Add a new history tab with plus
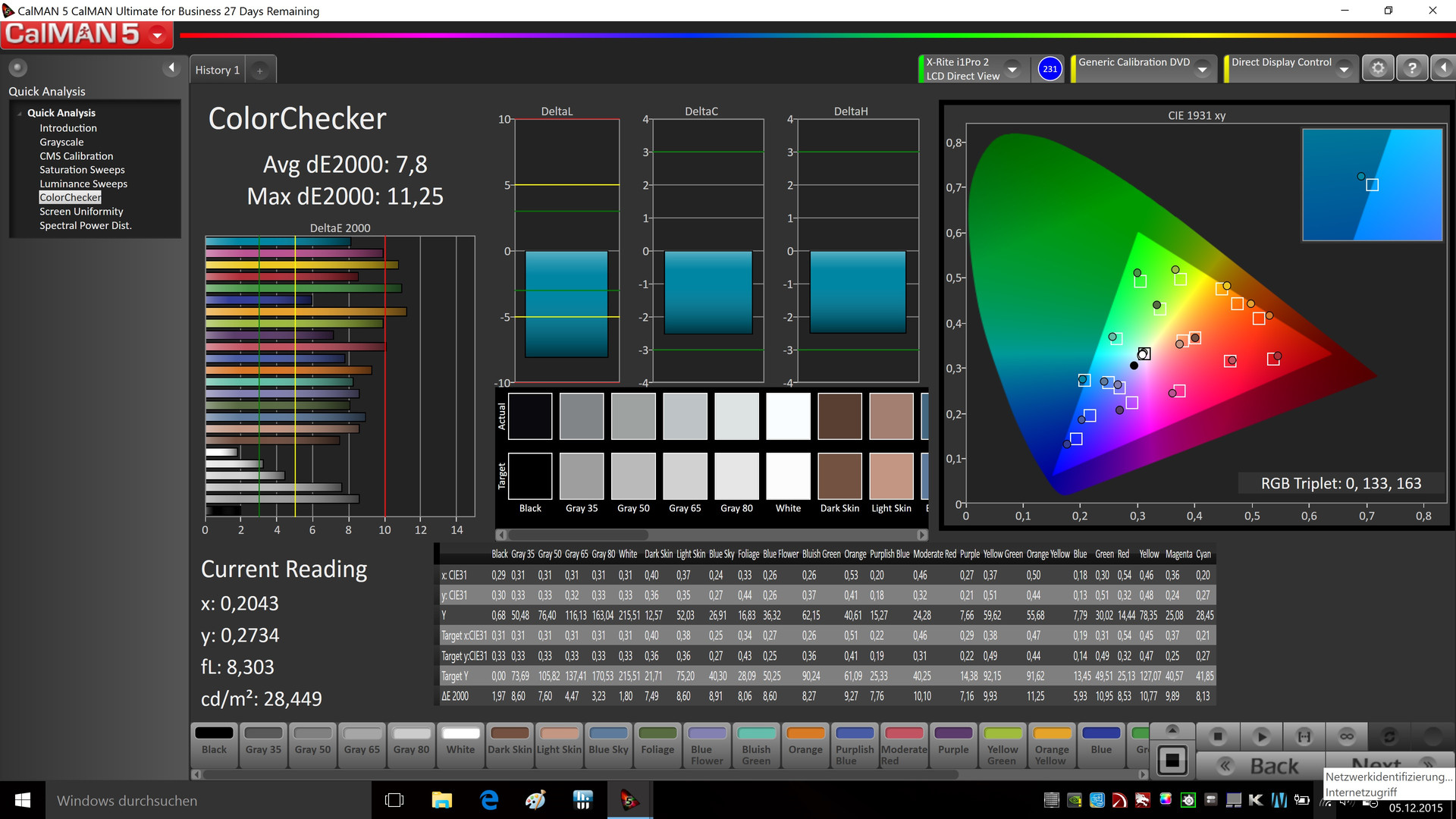 [x=259, y=71]
